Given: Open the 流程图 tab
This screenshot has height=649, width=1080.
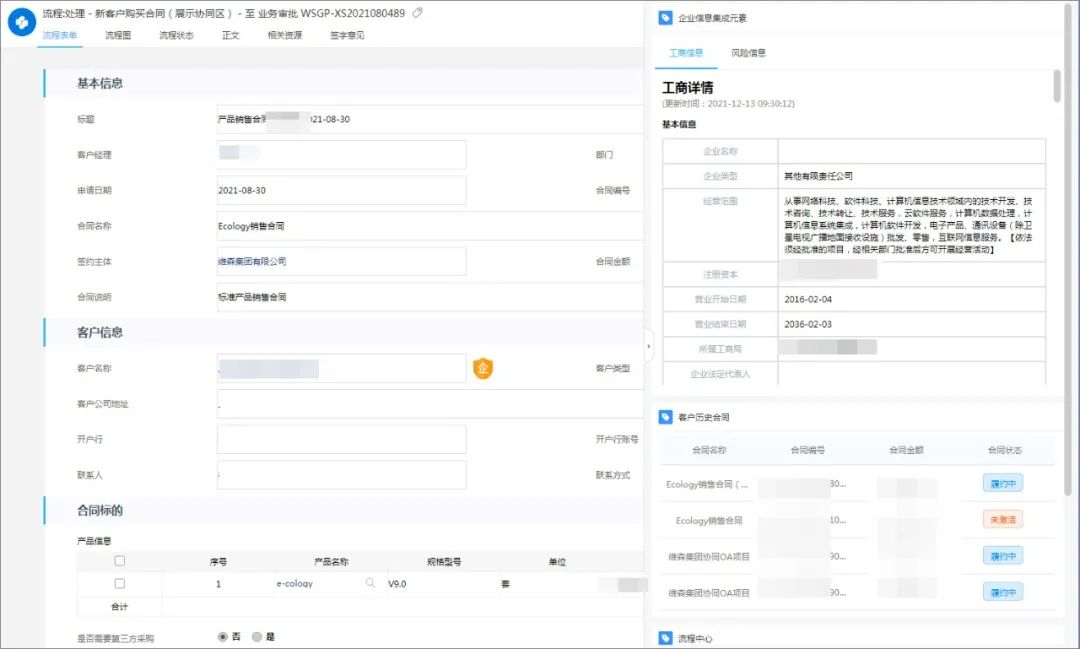Looking at the screenshot, I should 118,35.
